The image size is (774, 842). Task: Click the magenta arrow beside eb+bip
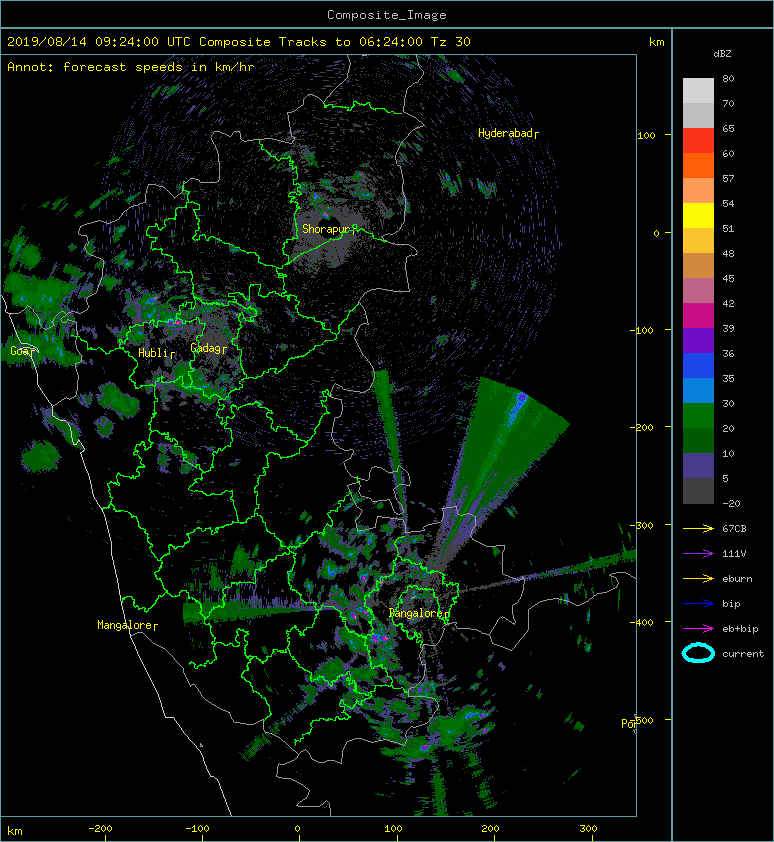click(698, 628)
